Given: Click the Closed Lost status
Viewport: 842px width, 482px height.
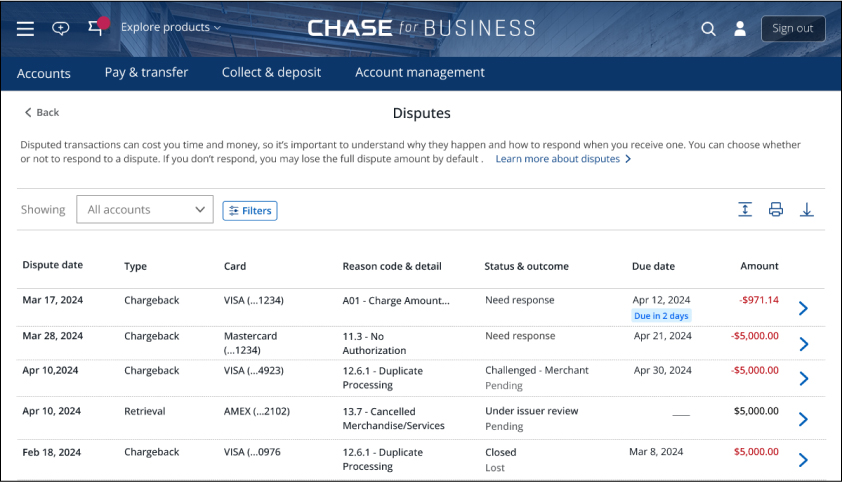Looking at the screenshot, I should pyautogui.click(x=500, y=460).
